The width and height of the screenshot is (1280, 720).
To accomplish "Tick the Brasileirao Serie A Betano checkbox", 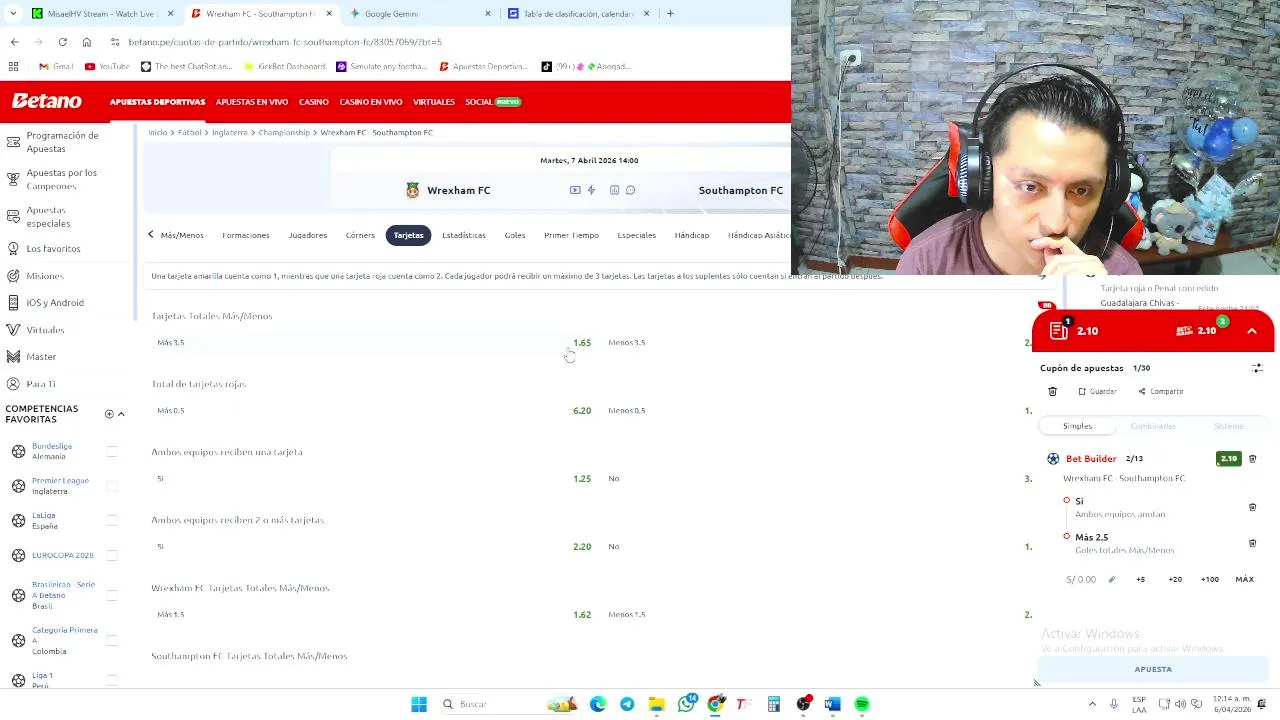I will pos(112,595).
